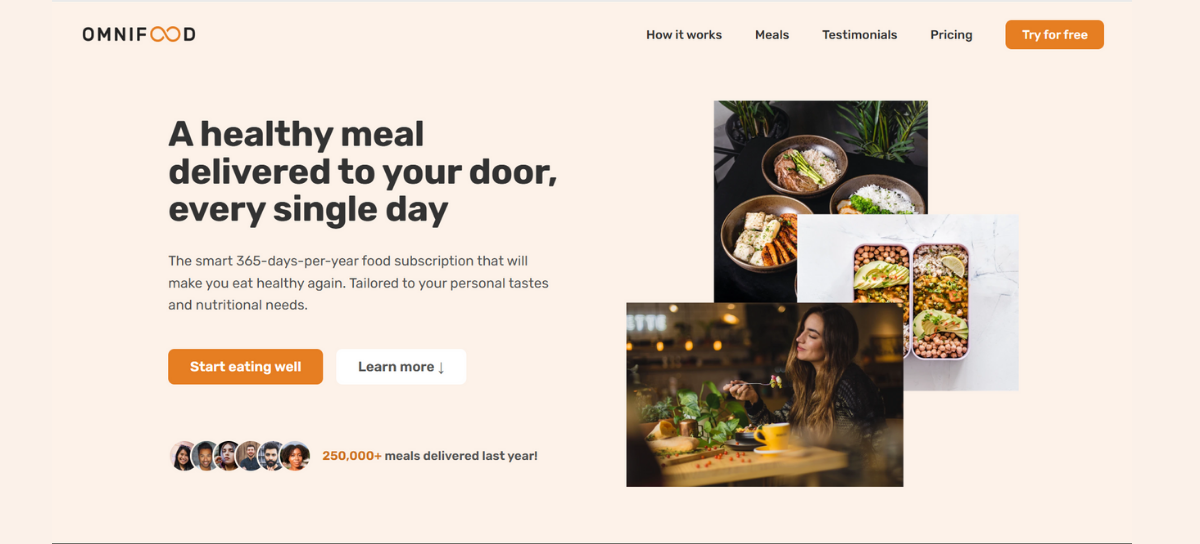Go to the Meals nav link
Image resolution: width=1200 pixels, height=544 pixels.
772,35
